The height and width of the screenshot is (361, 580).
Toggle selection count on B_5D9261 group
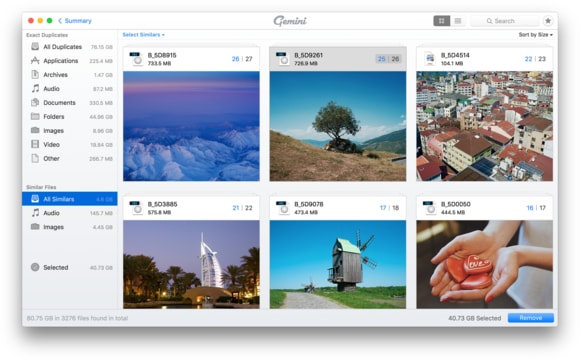point(388,59)
